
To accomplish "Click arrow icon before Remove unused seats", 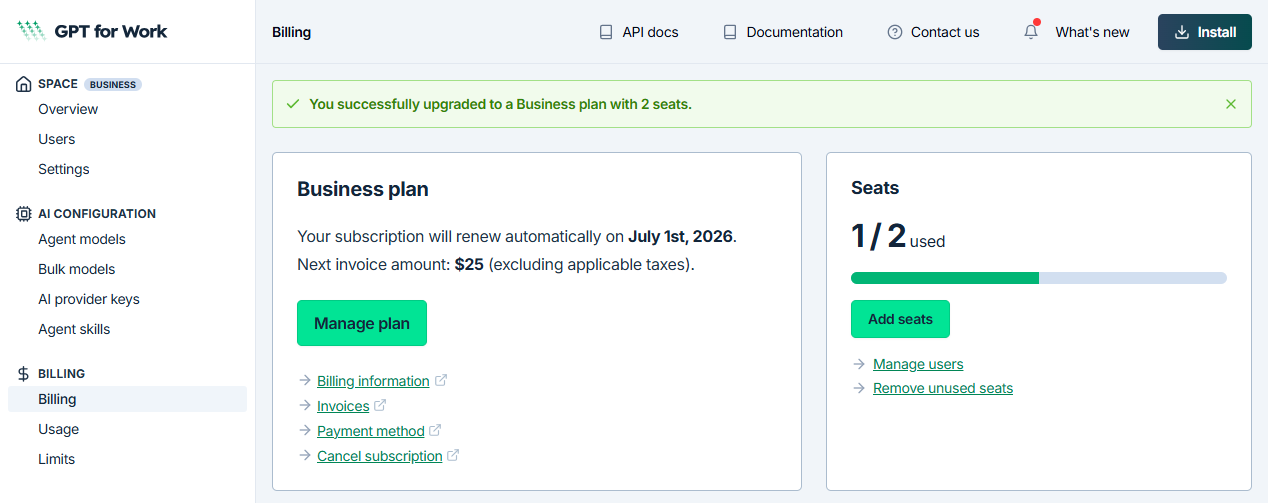I will coord(859,388).
